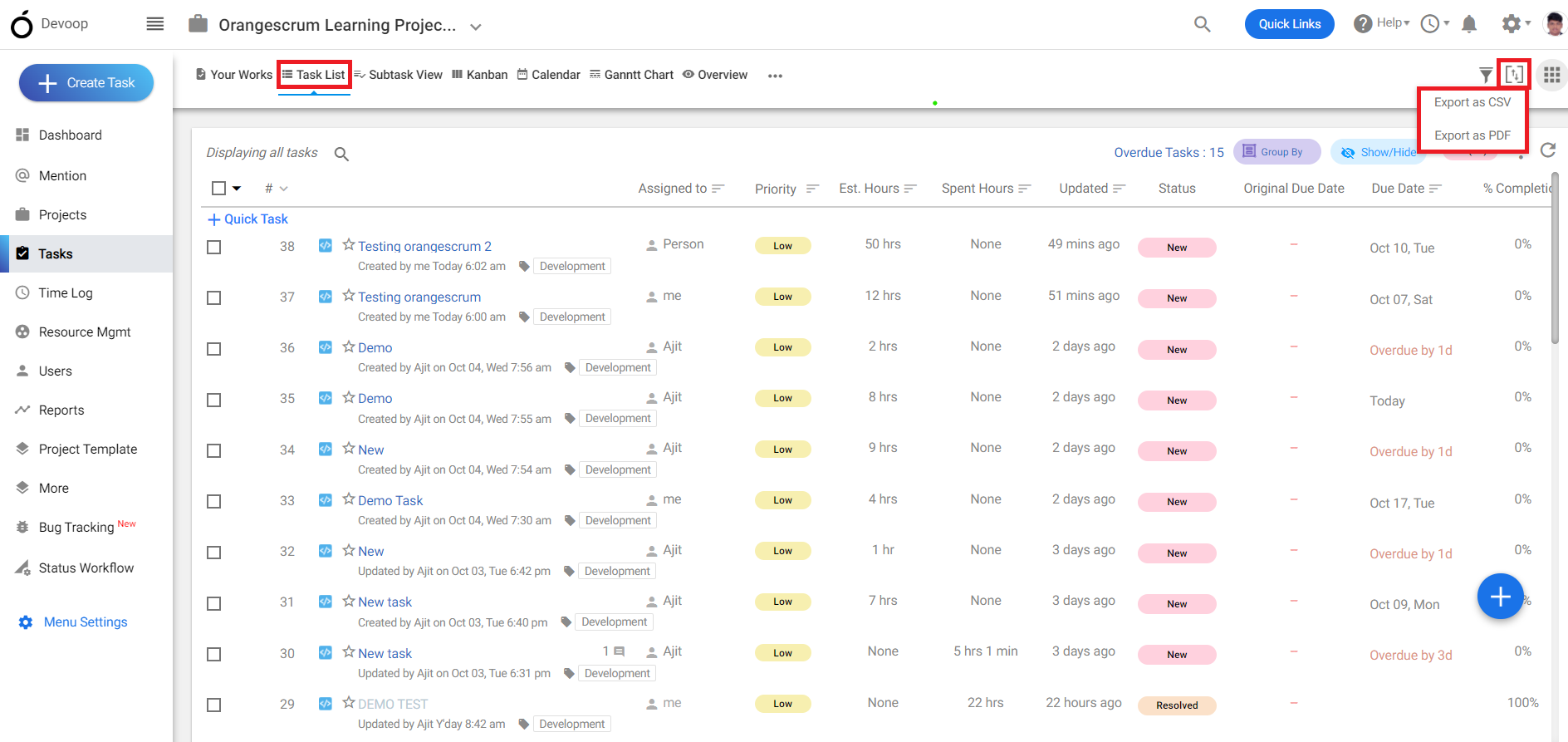Click the Menu Settings link
This screenshot has width=1568, height=742.
86,622
